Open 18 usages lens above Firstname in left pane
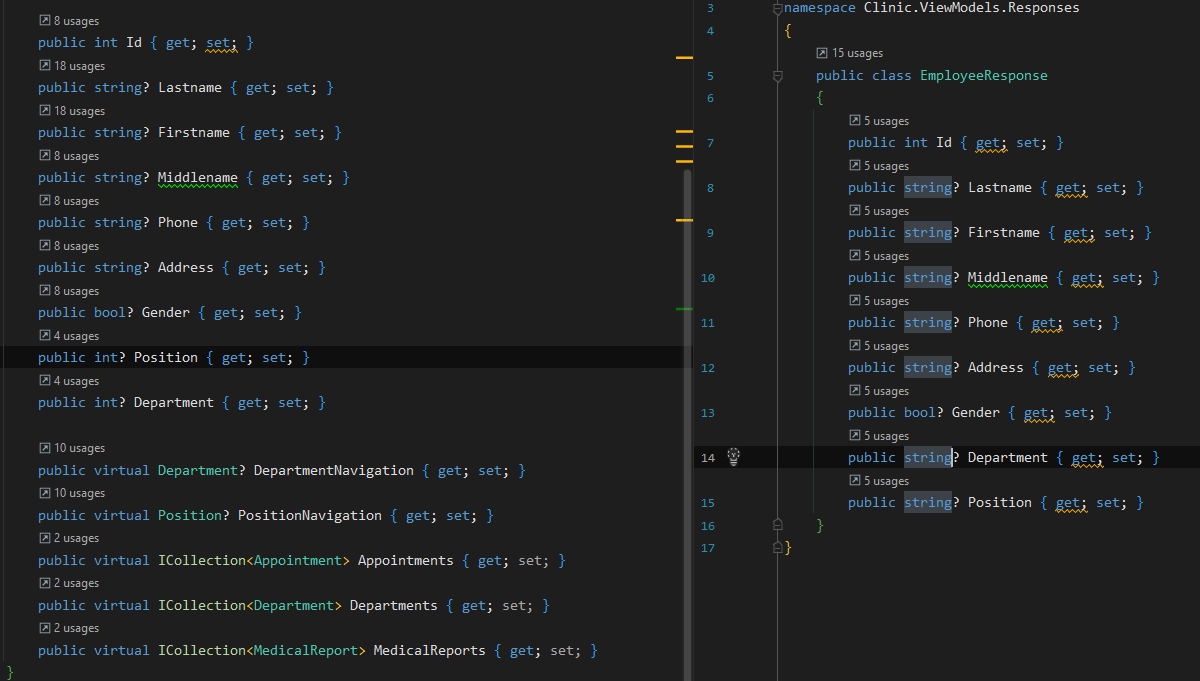 [72, 111]
